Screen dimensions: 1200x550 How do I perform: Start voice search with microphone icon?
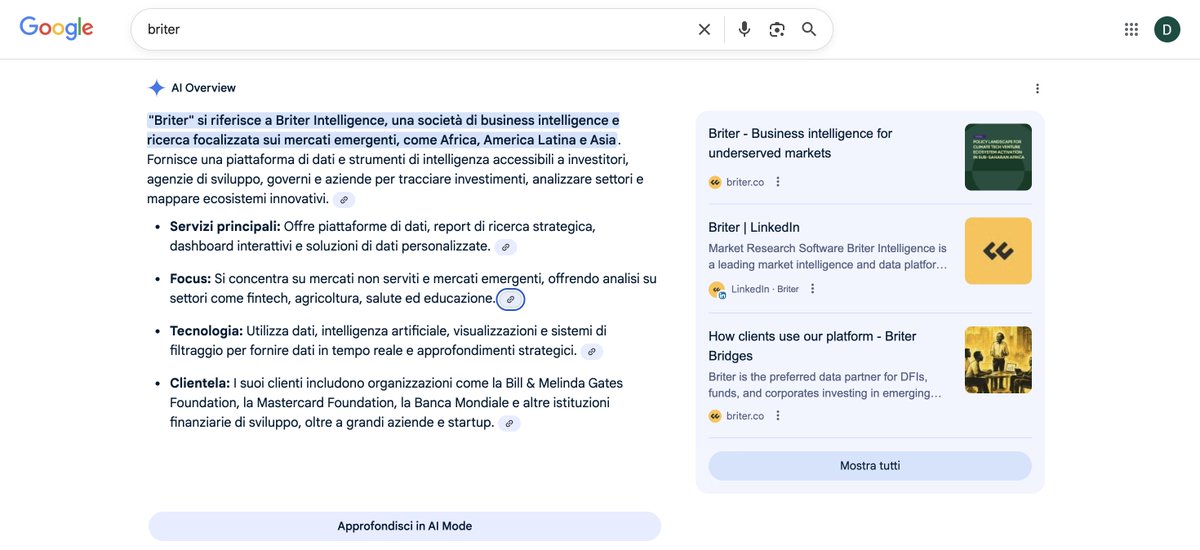[744, 29]
